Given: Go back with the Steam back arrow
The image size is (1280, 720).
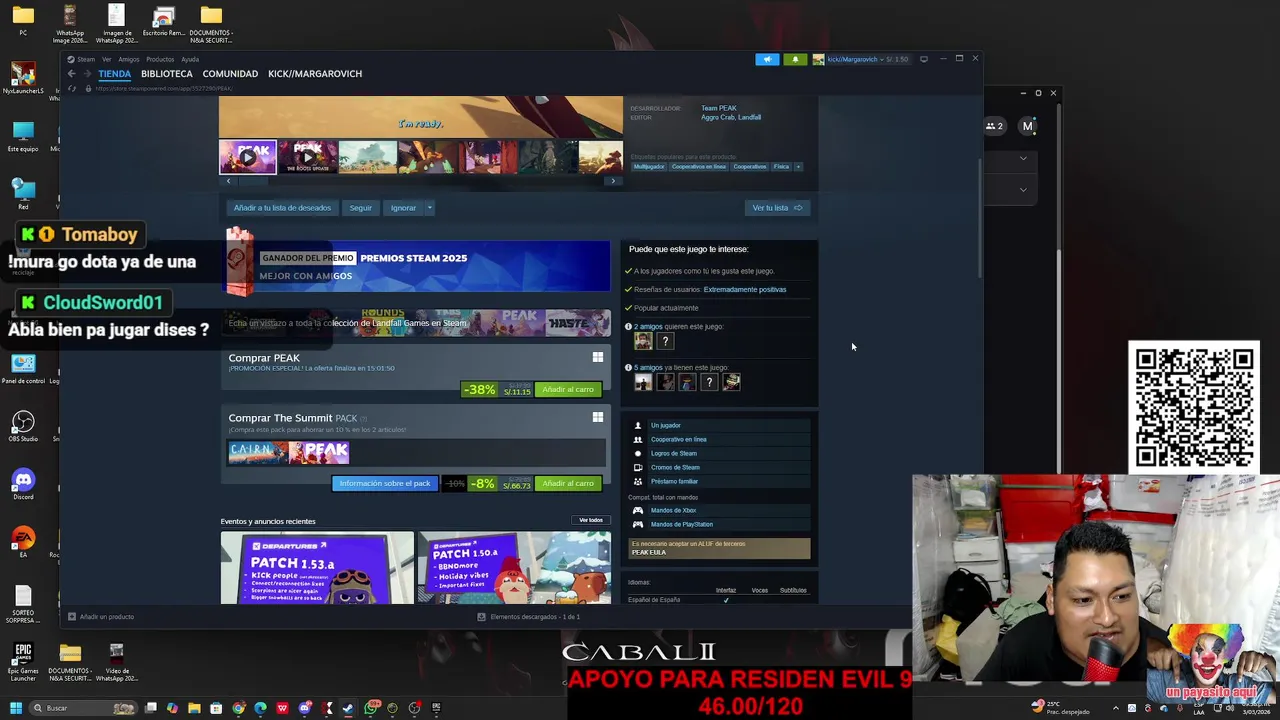Looking at the screenshot, I should (71, 74).
